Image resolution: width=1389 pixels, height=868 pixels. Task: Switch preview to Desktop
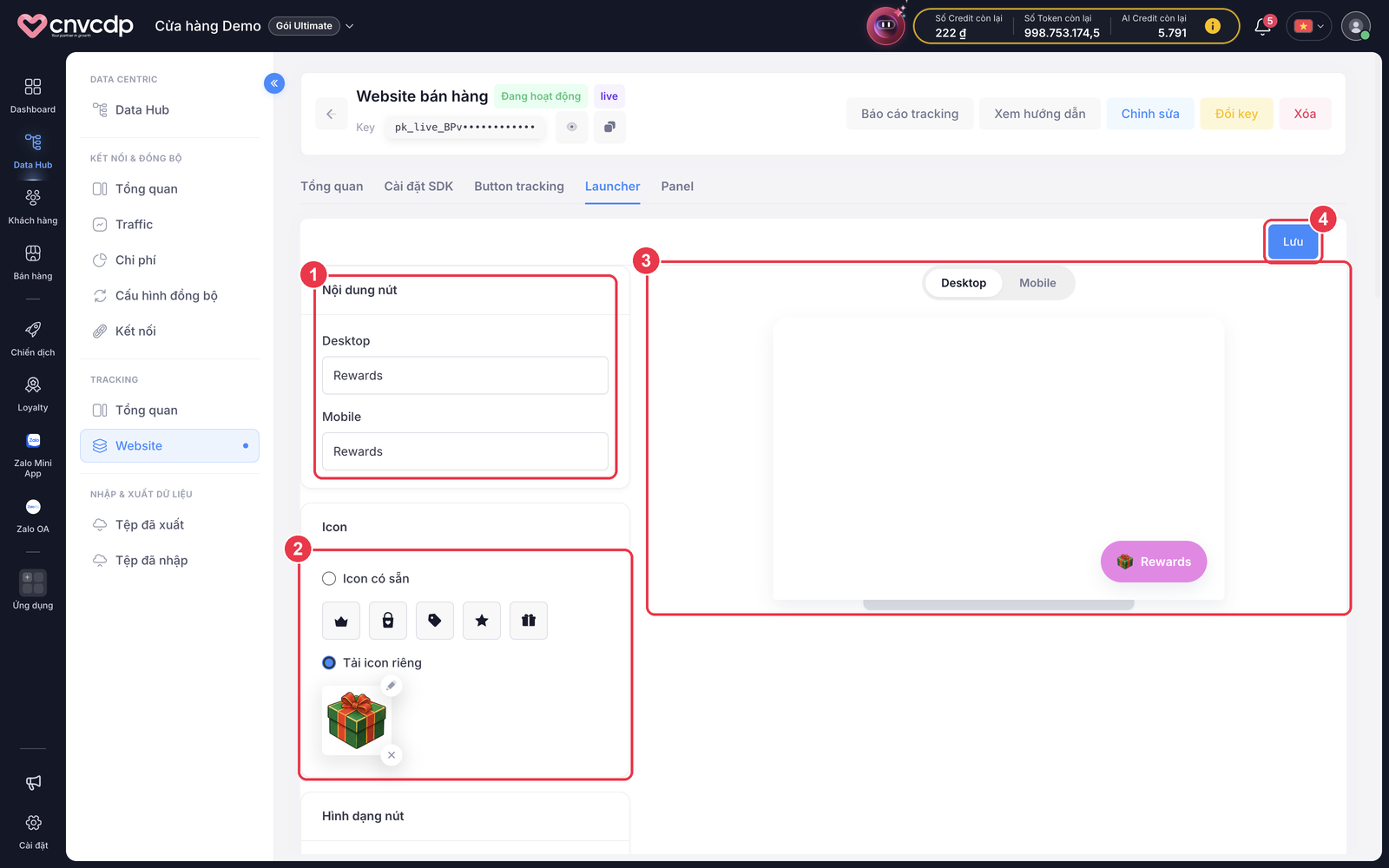[x=964, y=283]
